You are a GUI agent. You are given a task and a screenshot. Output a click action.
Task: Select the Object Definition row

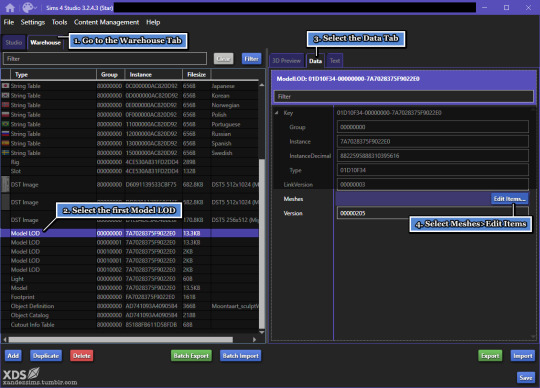click(x=129, y=306)
